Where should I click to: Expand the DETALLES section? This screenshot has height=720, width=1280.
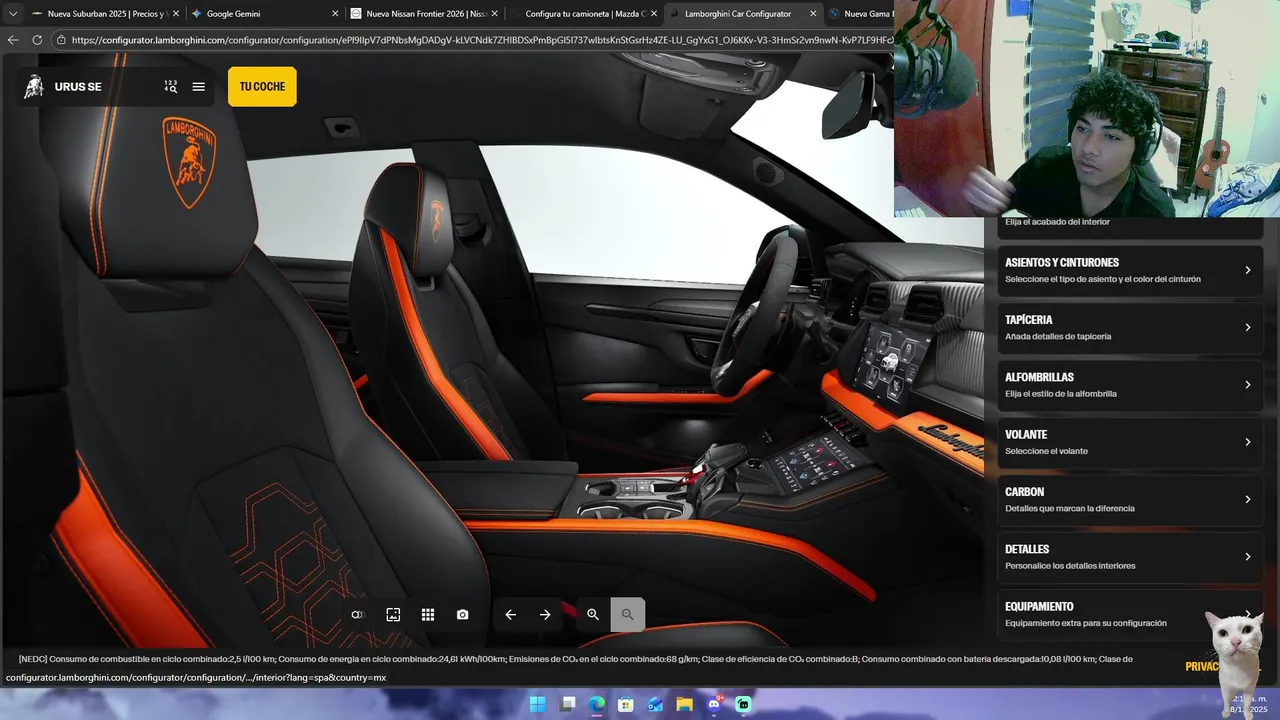1129,557
